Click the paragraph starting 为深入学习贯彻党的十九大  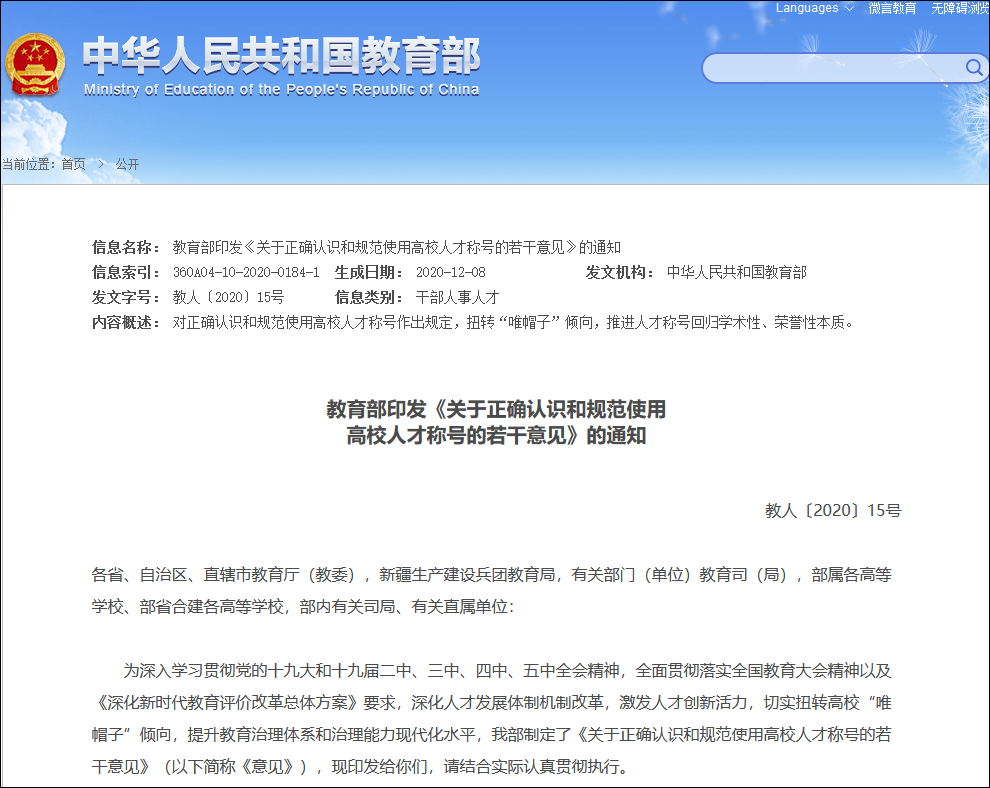click(491, 719)
